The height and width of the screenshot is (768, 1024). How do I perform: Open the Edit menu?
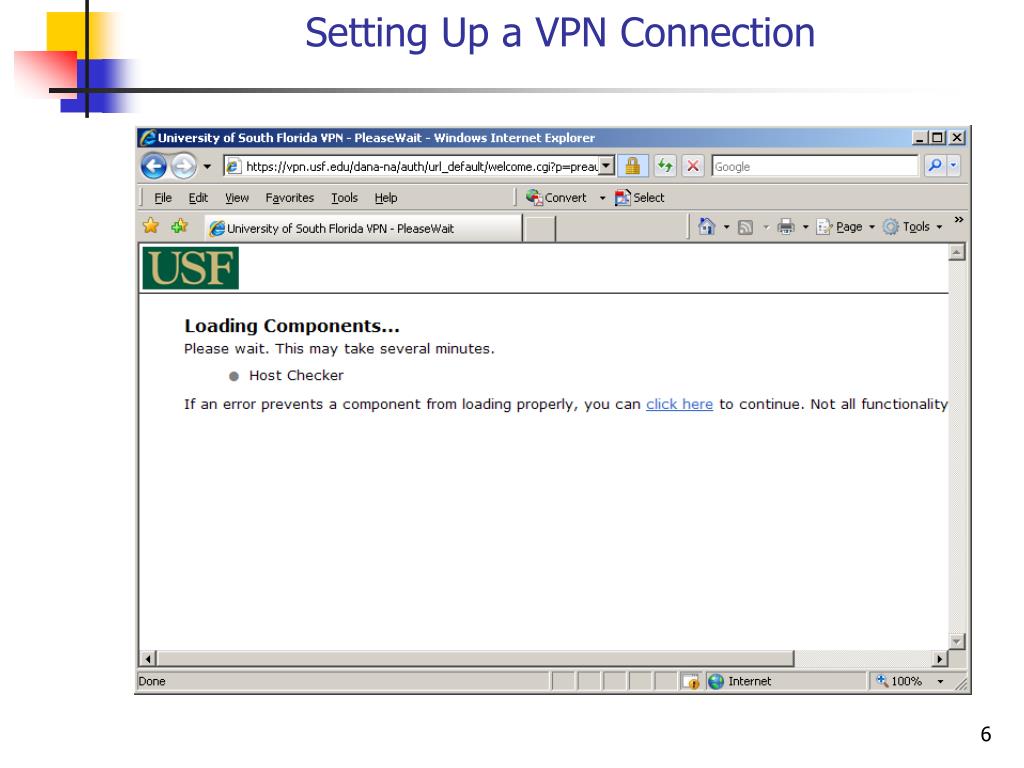click(198, 198)
